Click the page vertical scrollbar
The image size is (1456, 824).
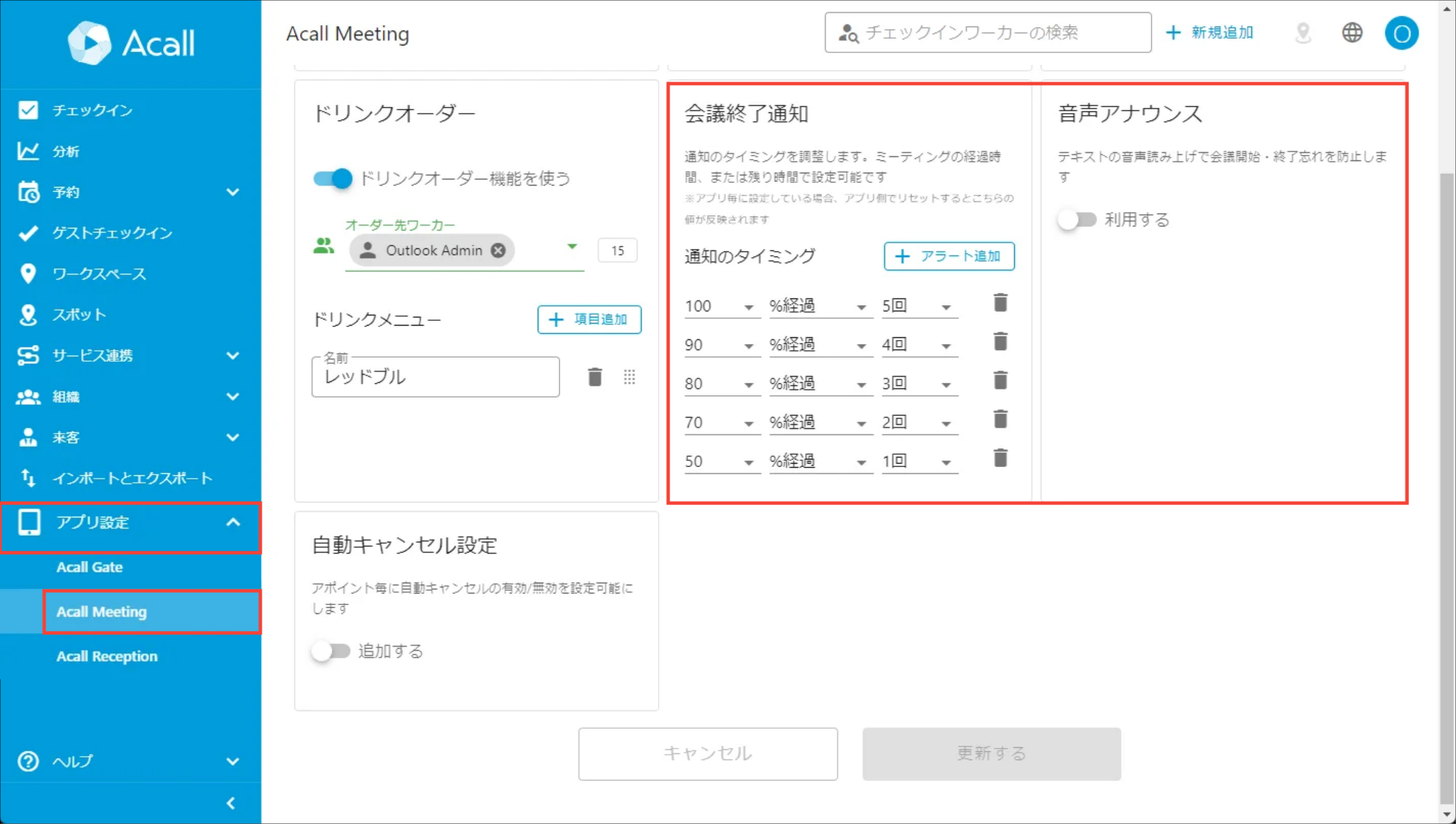[1447, 488]
